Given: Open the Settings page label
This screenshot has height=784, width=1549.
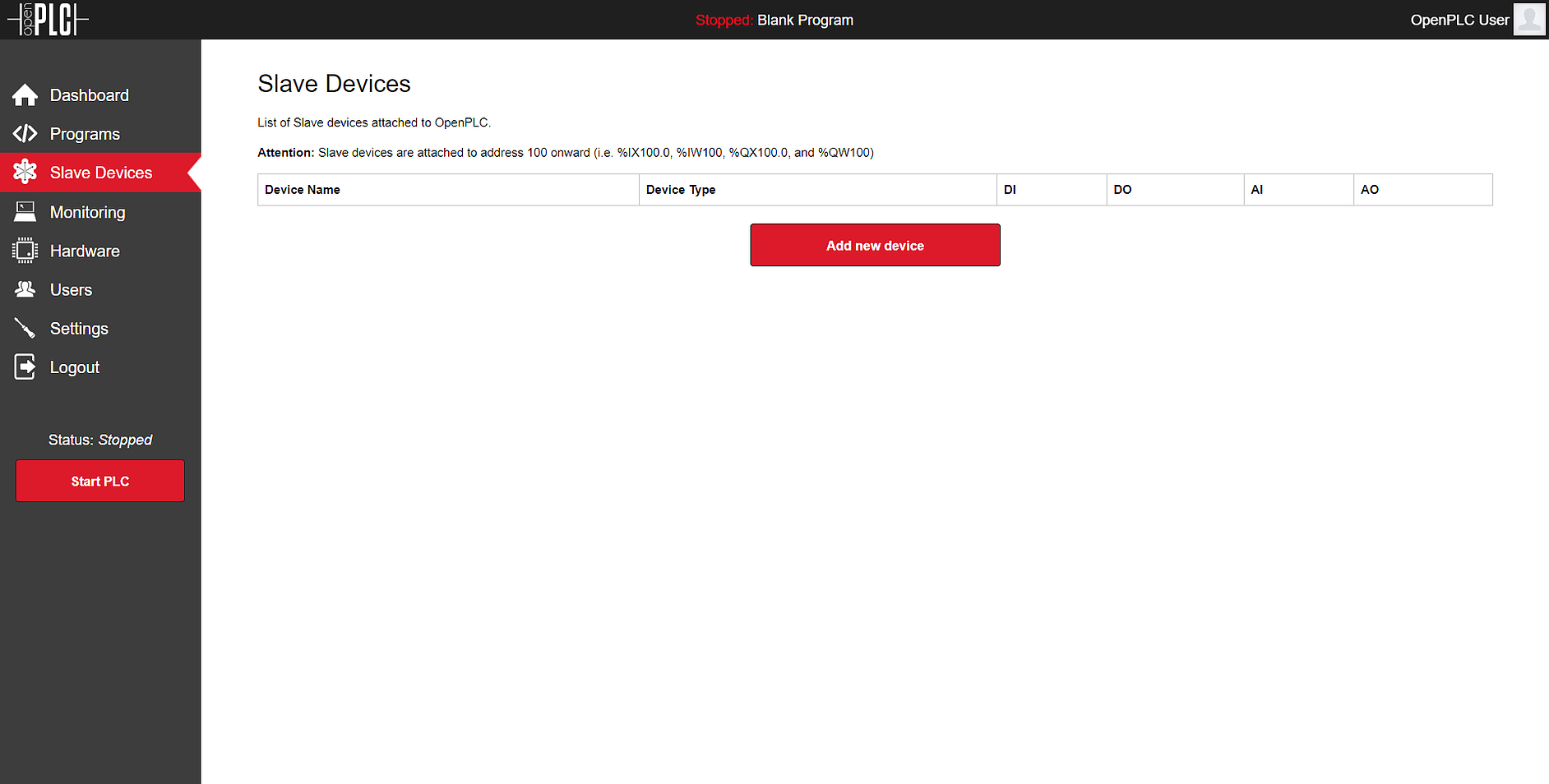Looking at the screenshot, I should tap(79, 329).
